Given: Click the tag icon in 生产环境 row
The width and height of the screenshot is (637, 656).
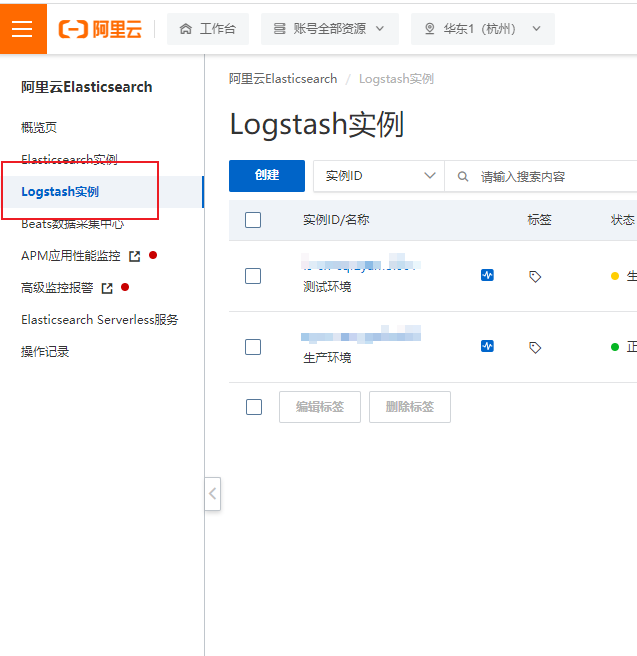Looking at the screenshot, I should pos(535,348).
